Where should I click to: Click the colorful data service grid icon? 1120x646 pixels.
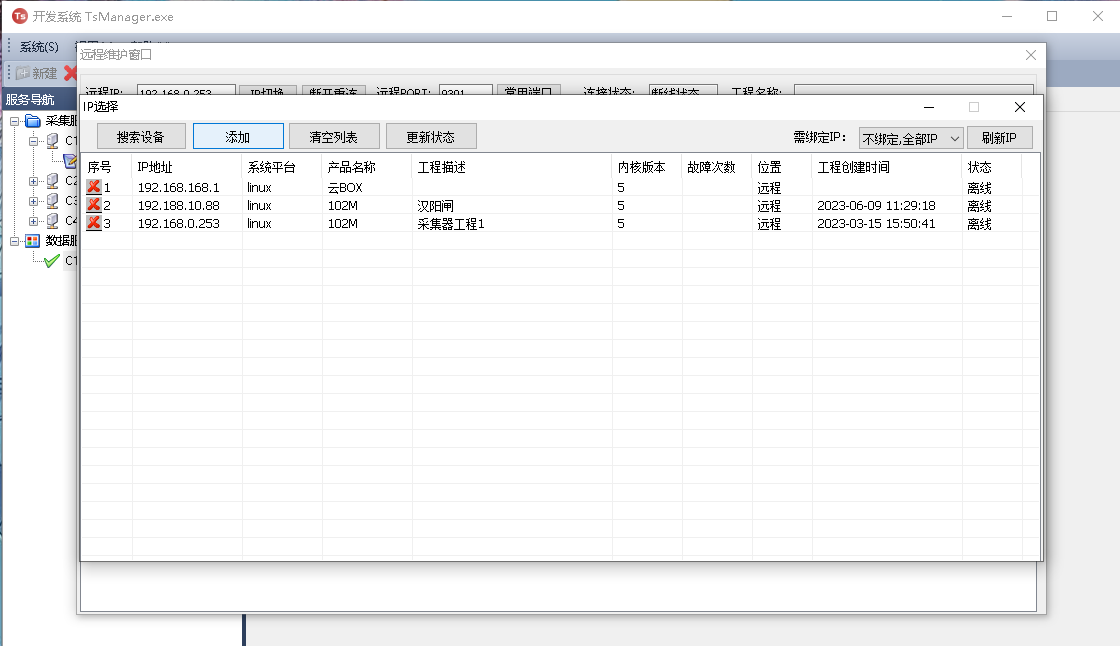click(x=33, y=241)
